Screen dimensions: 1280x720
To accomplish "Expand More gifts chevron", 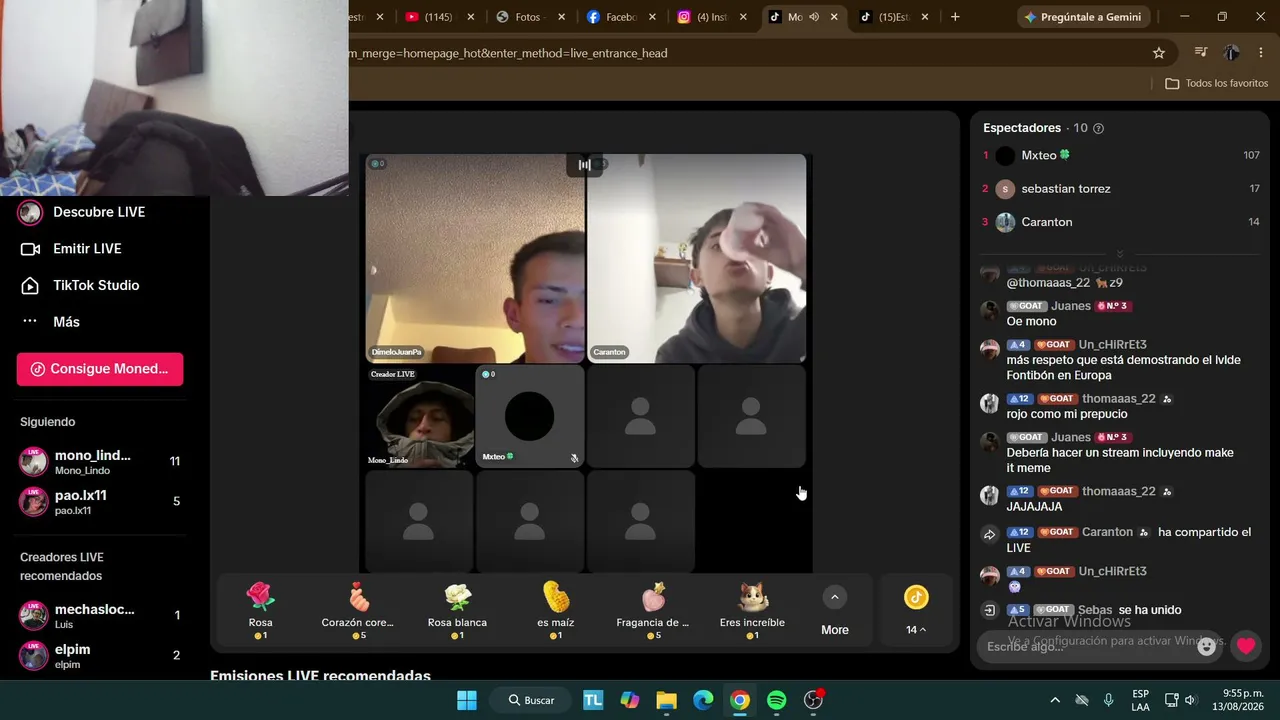I will (835, 598).
